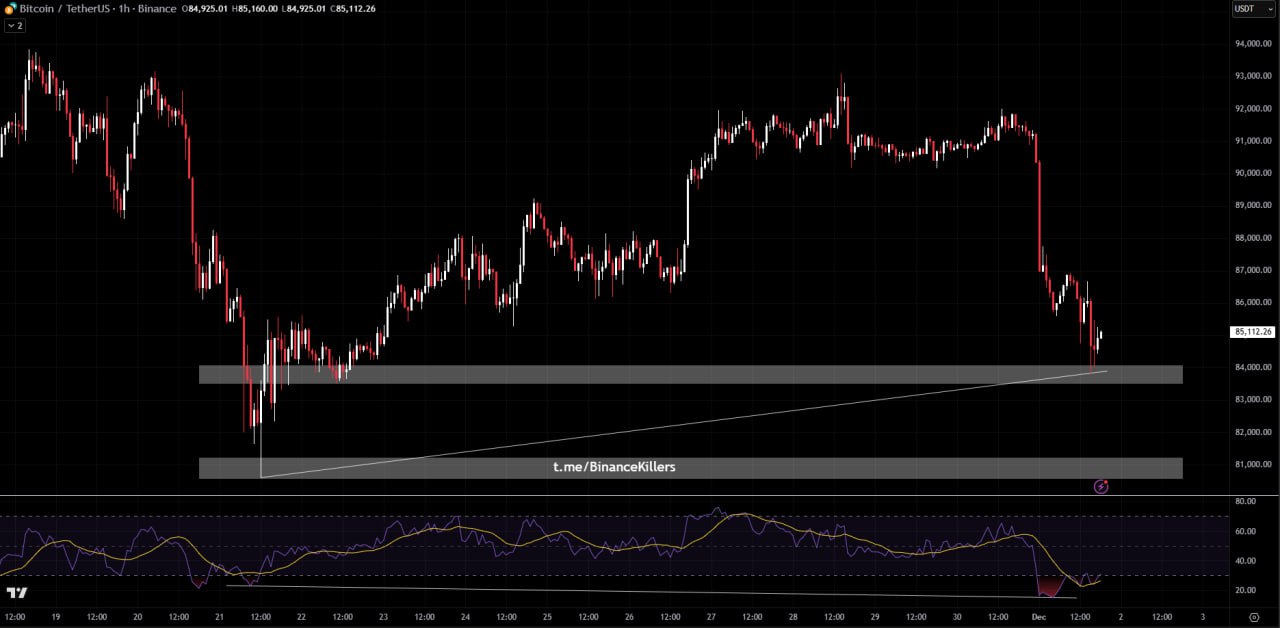Click the Dec date label on time axis
Screen dimensions: 1280x628
coord(1038,618)
